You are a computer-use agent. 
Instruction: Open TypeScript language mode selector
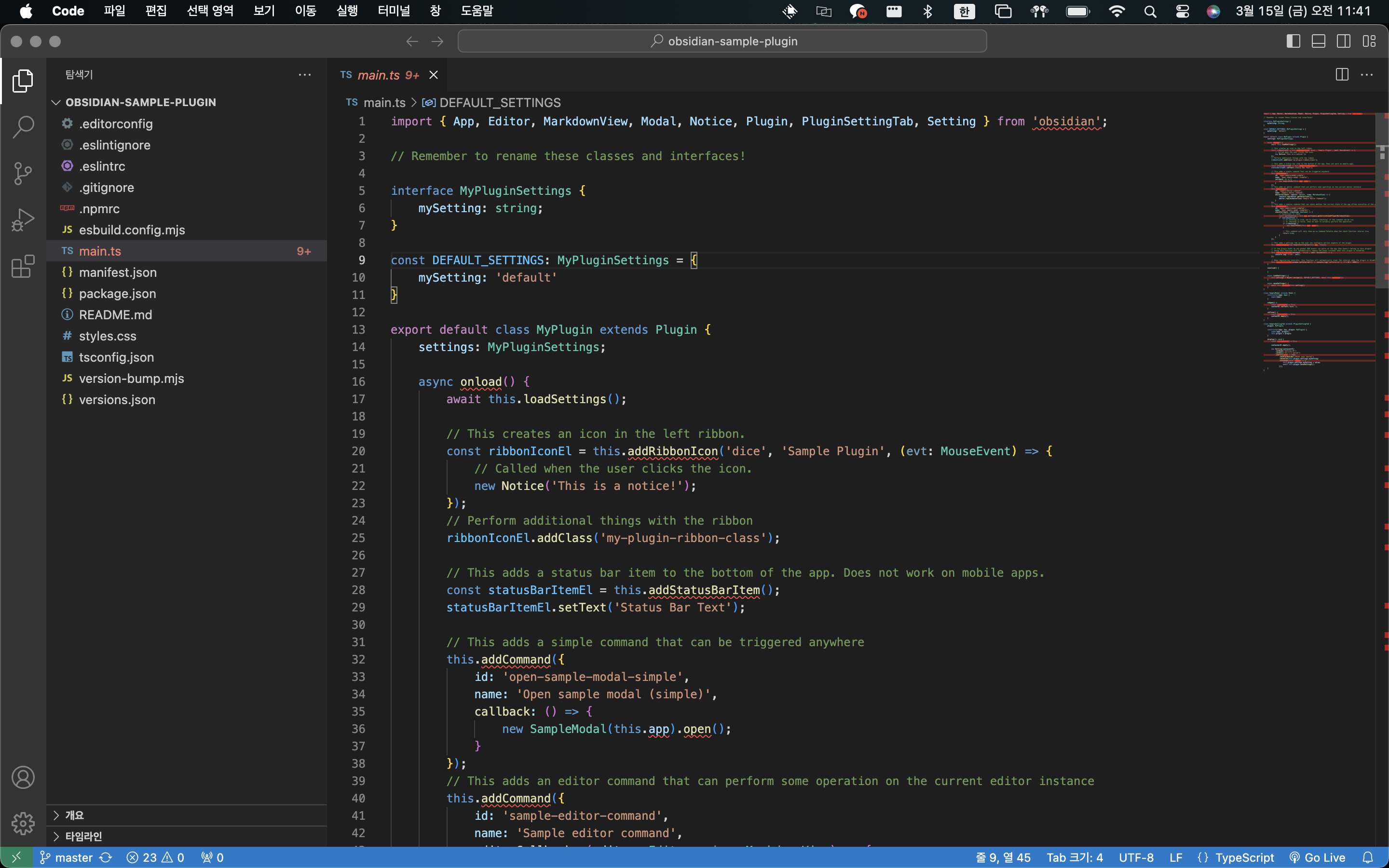point(1244,857)
